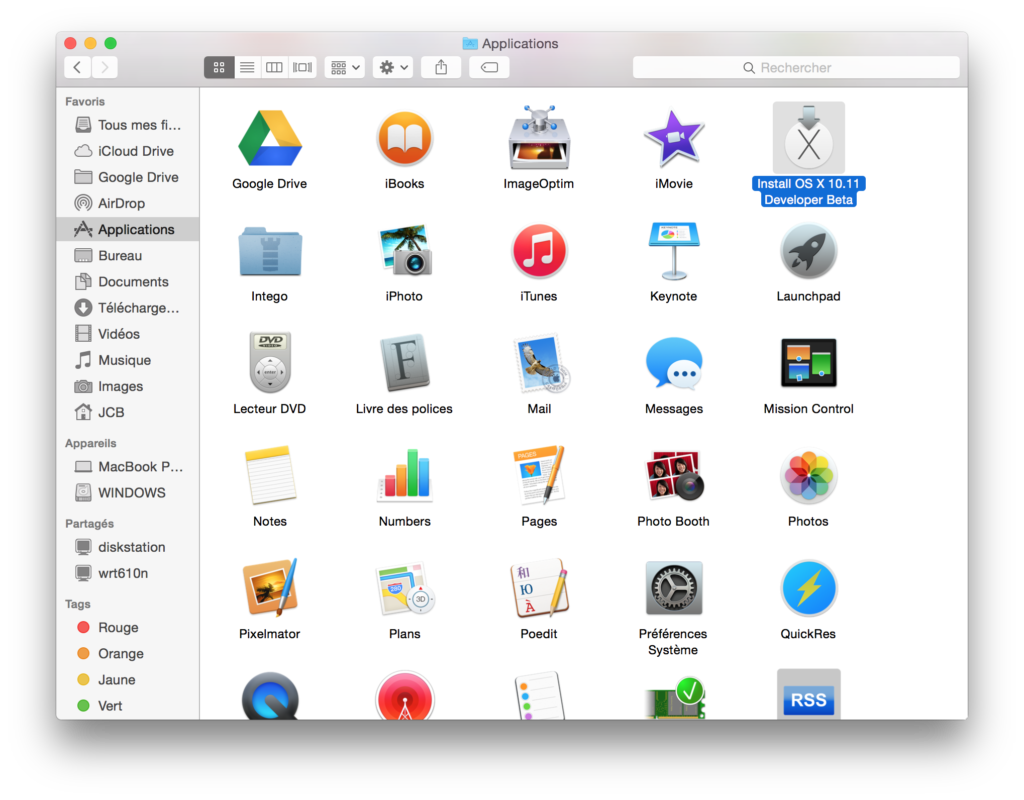This screenshot has width=1024, height=800.
Task: Select the MacBook Pro device
Action: tap(128, 466)
